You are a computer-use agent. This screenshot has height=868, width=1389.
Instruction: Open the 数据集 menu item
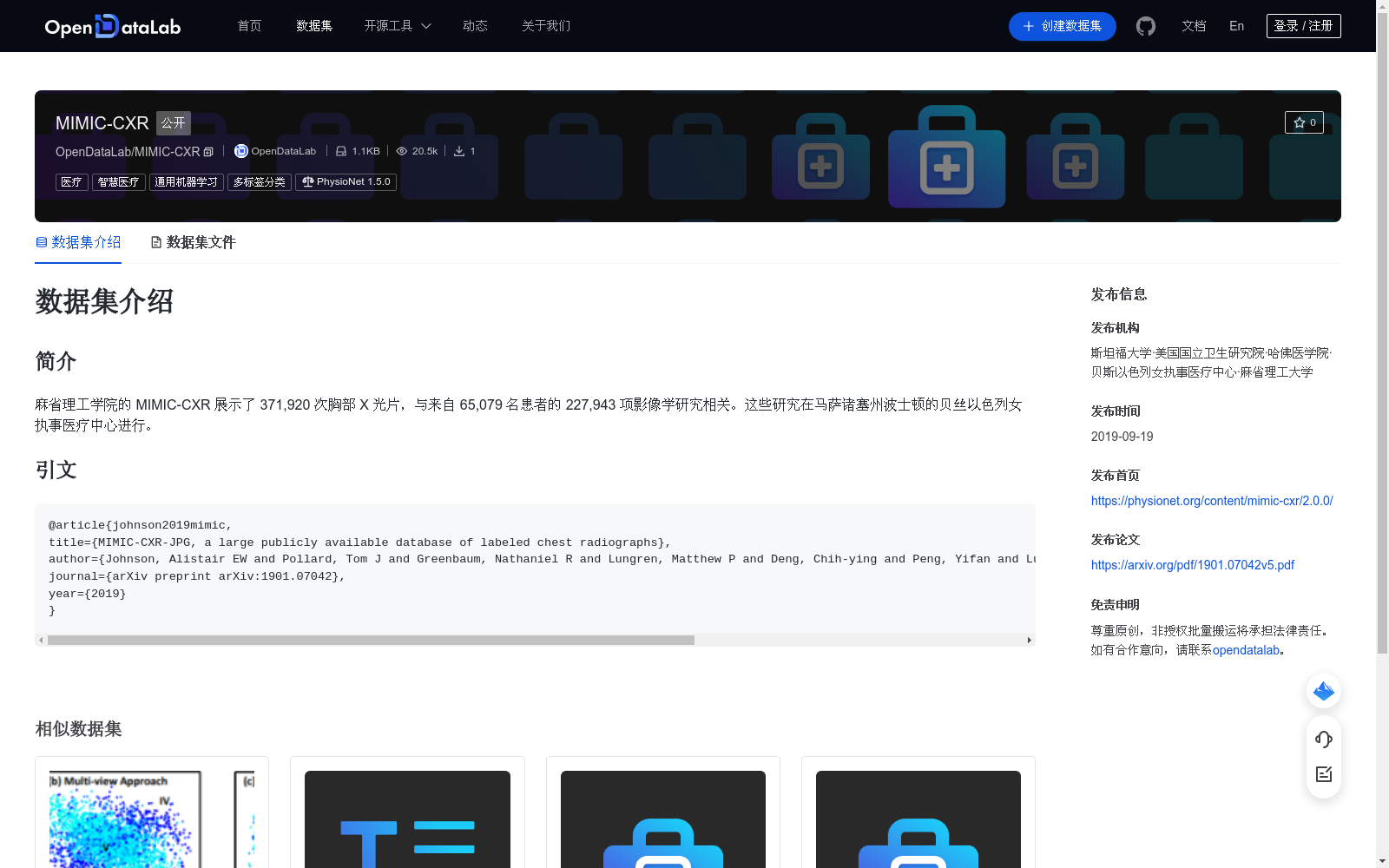313,26
